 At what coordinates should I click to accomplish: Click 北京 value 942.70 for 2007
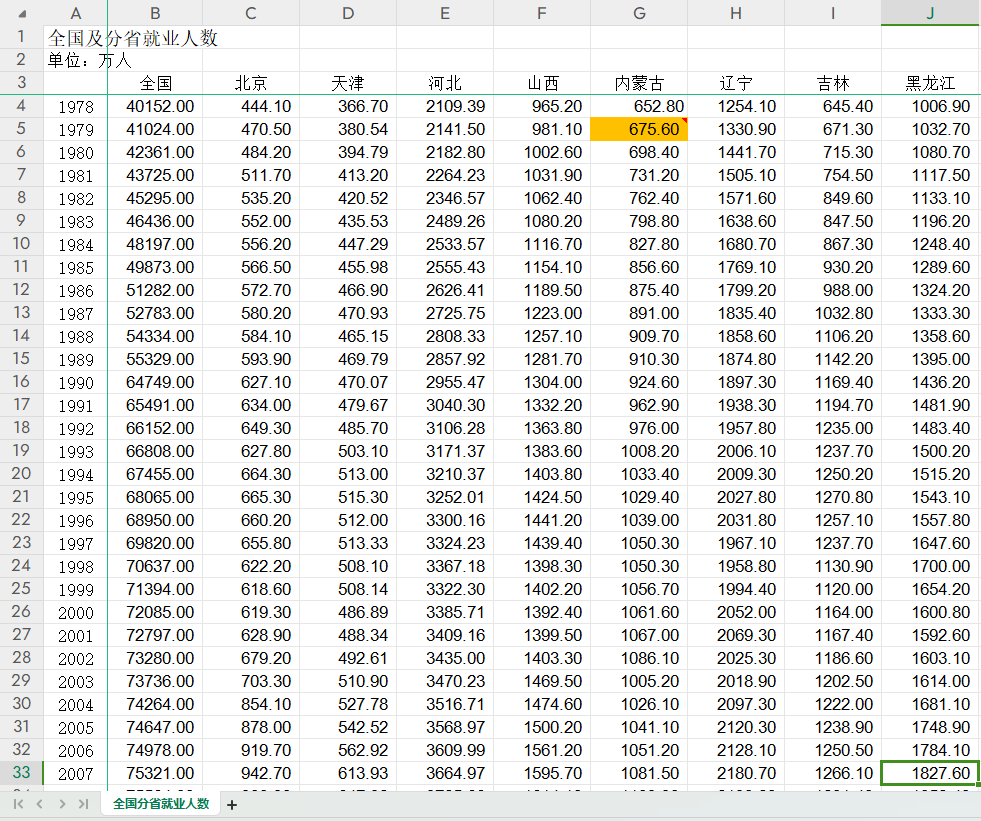[251, 773]
